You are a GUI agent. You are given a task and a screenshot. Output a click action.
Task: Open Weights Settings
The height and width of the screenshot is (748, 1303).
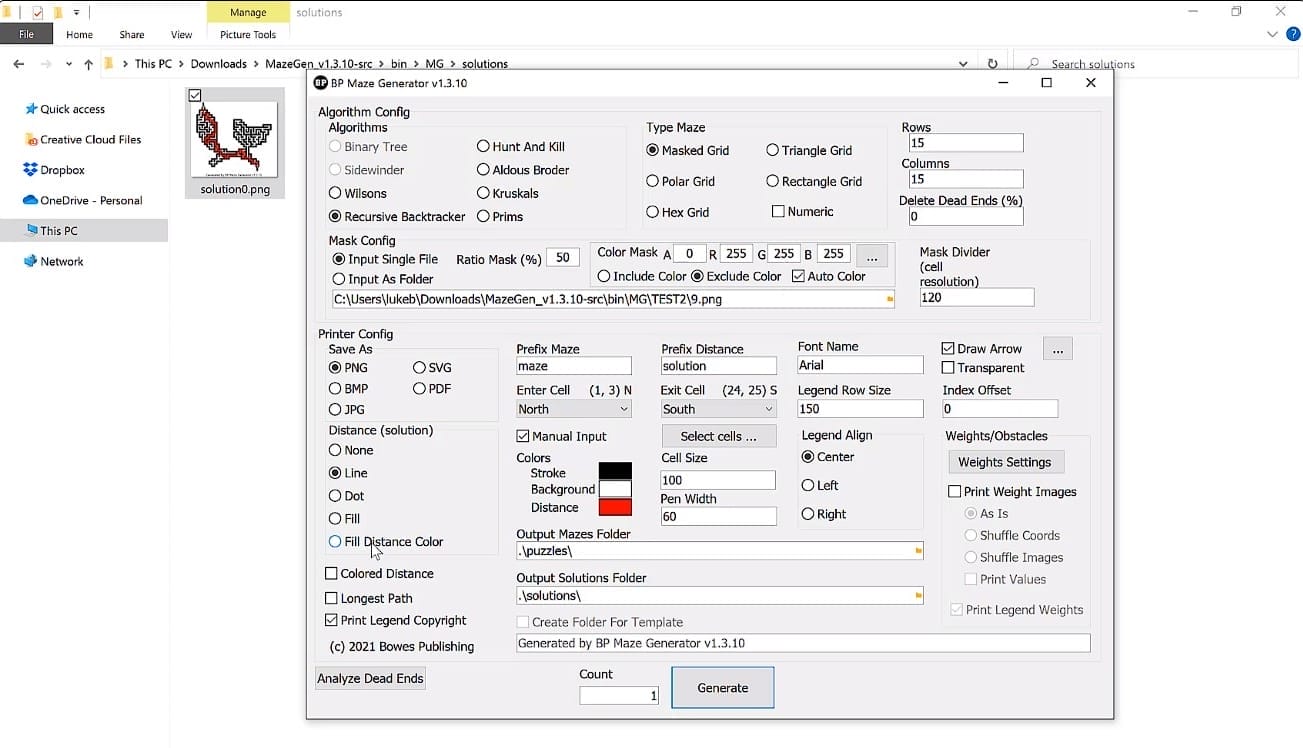point(1005,461)
